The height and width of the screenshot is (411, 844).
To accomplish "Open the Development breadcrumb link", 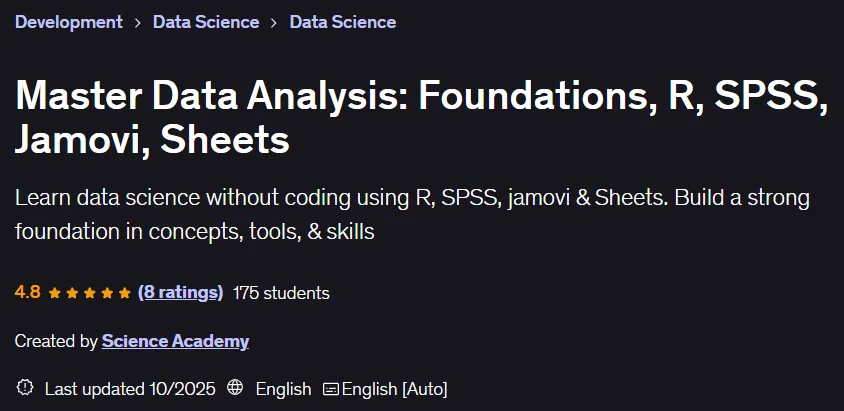I will click(69, 22).
